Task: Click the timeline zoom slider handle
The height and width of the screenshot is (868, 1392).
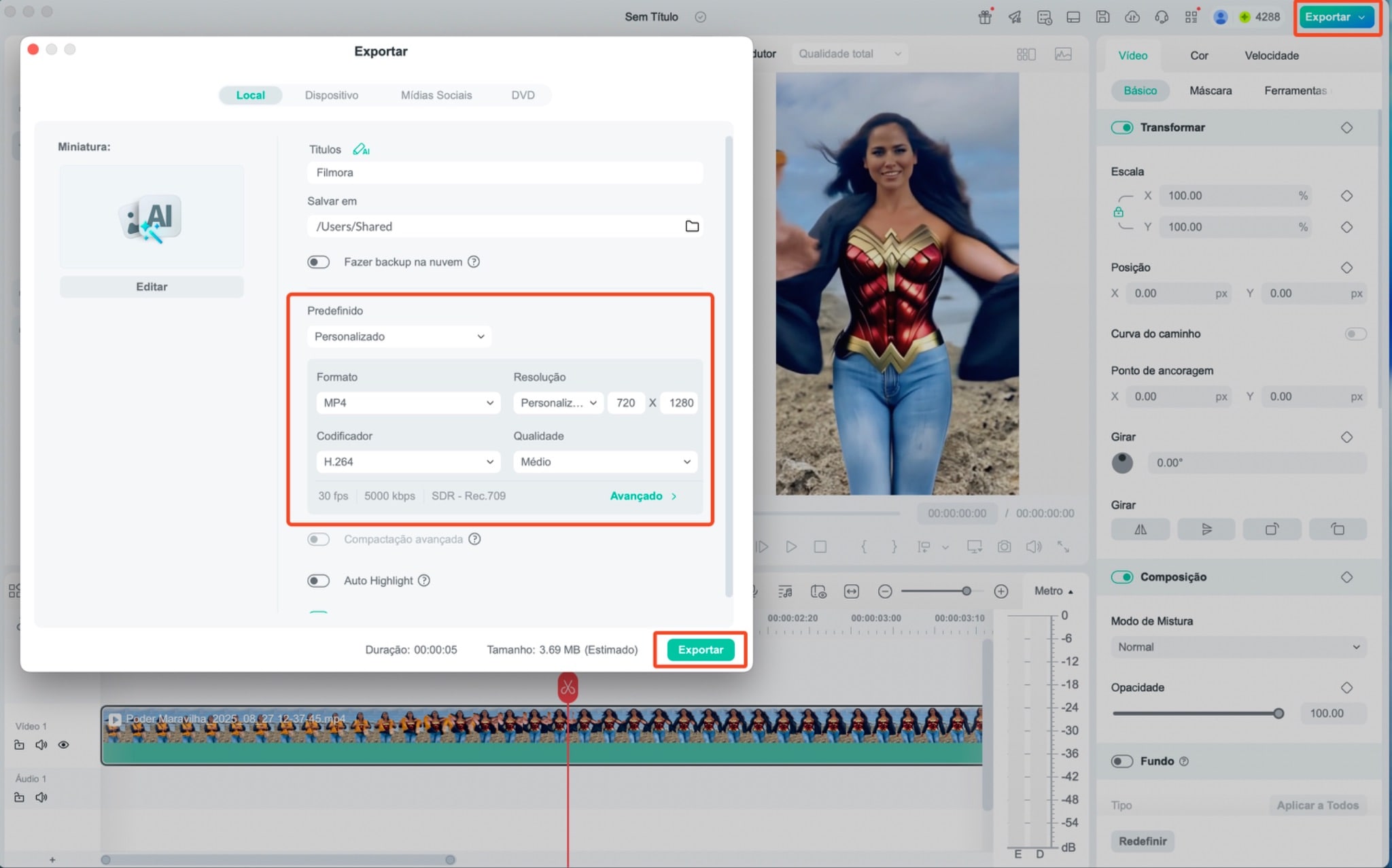Action: (x=966, y=591)
